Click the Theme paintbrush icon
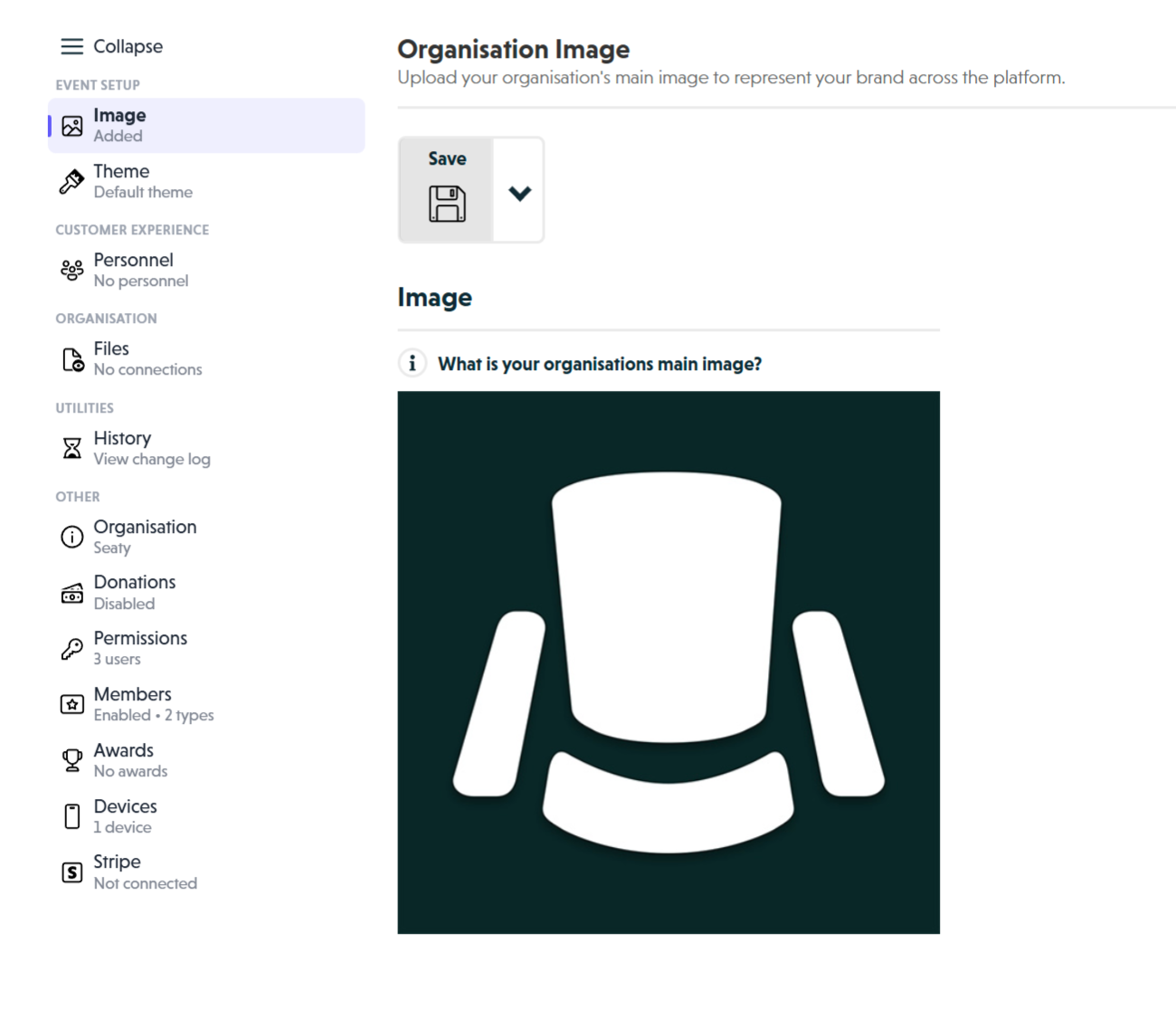 [x=72, y=182]
